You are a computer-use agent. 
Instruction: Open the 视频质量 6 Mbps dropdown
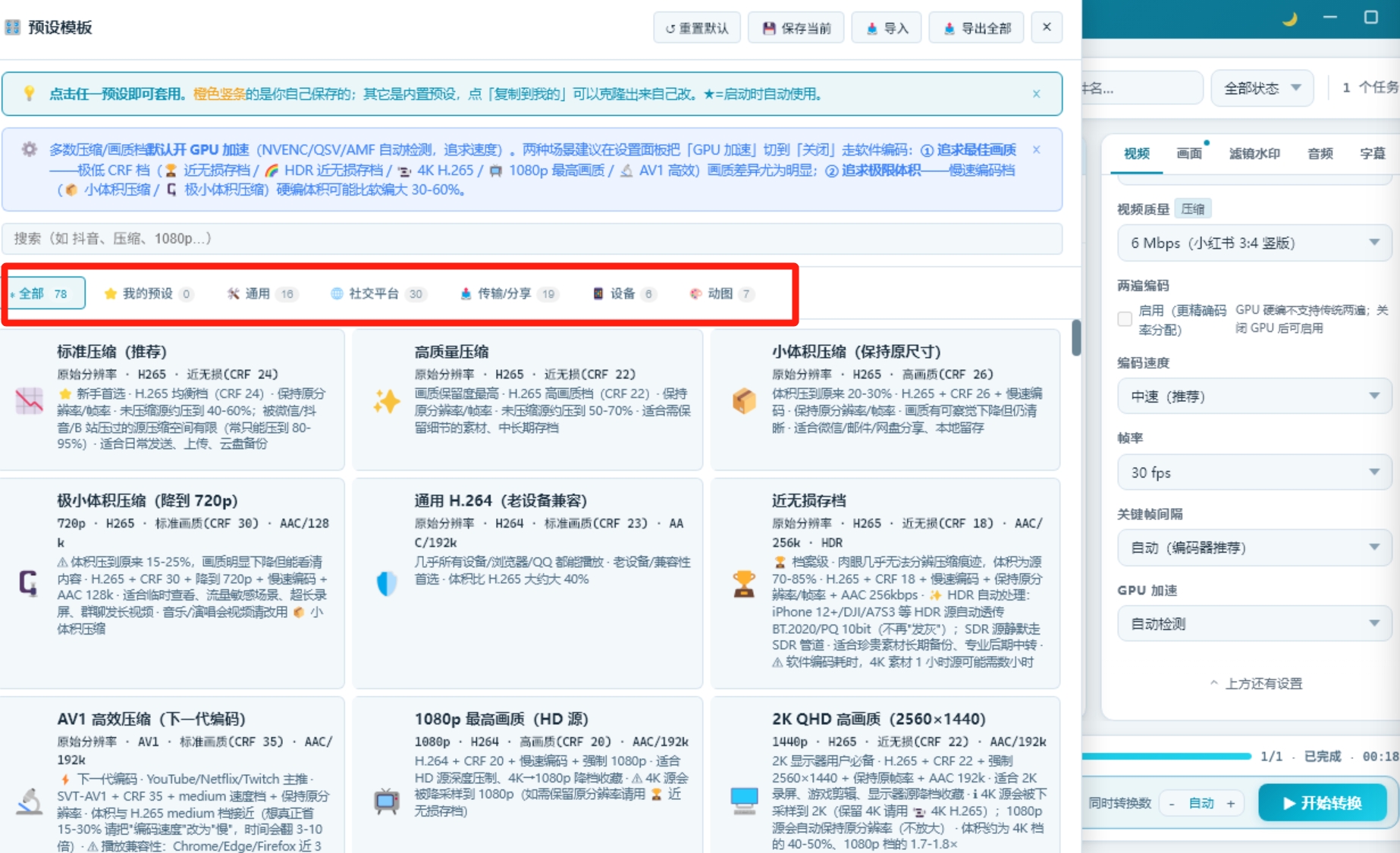pyautogui.click(x=1254, y=243)
